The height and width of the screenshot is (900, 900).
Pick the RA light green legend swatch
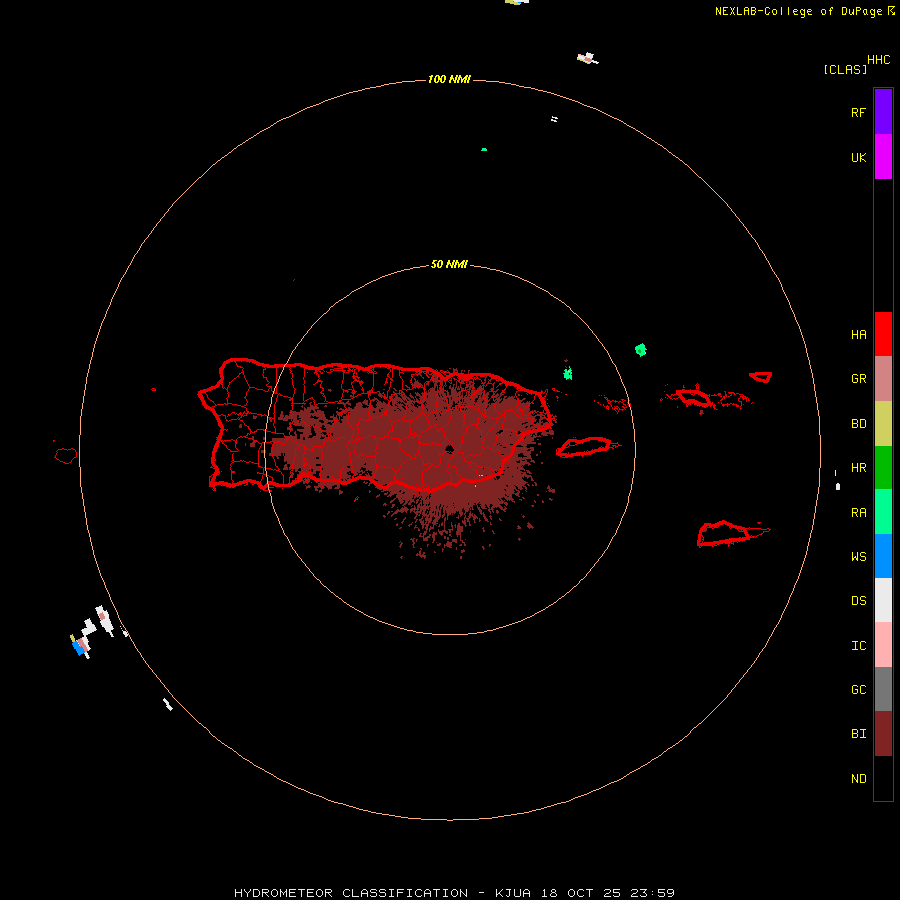coord(883,512)
